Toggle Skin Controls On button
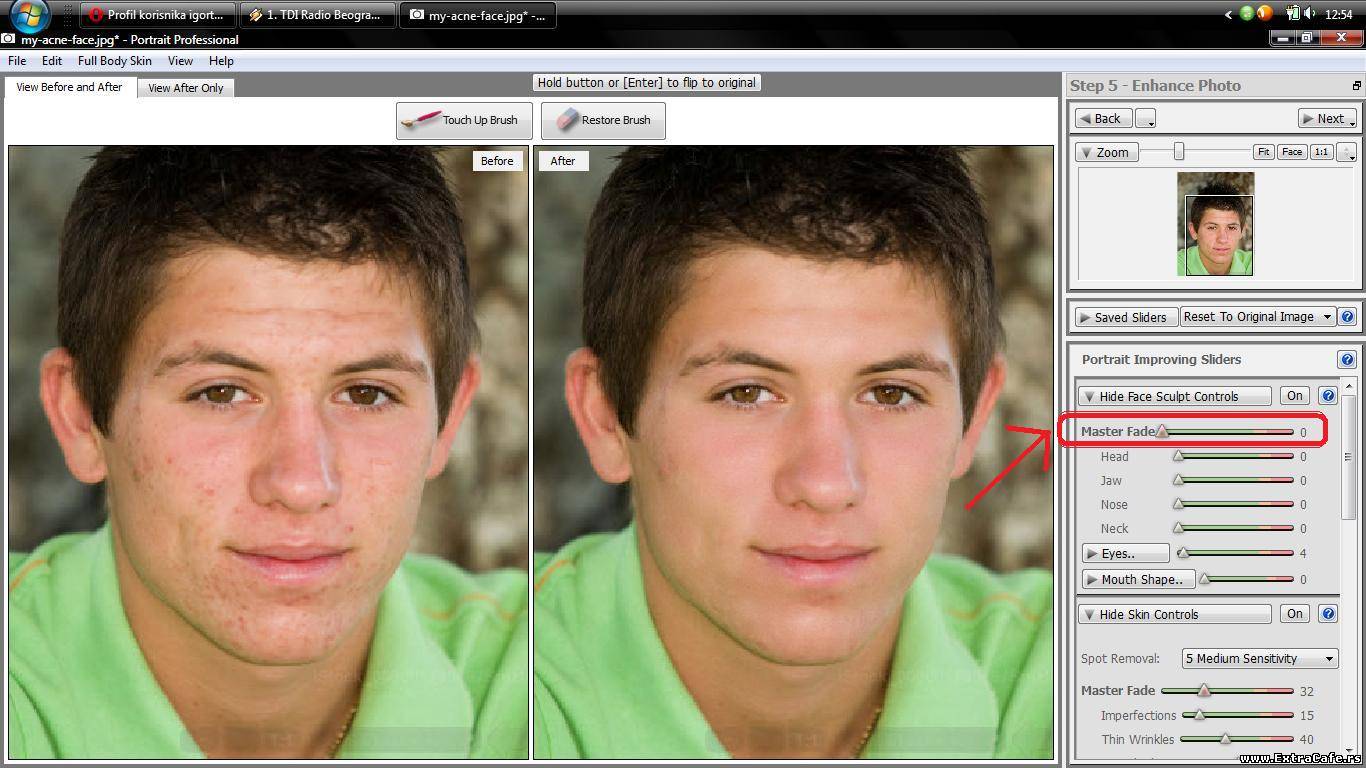The height and width of the screenshot is (768, 1366). (1295, 614)
